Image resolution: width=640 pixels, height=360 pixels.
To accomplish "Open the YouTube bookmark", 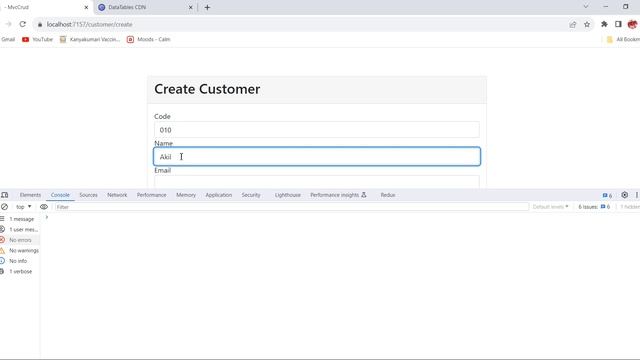I will tap(38, 40).
